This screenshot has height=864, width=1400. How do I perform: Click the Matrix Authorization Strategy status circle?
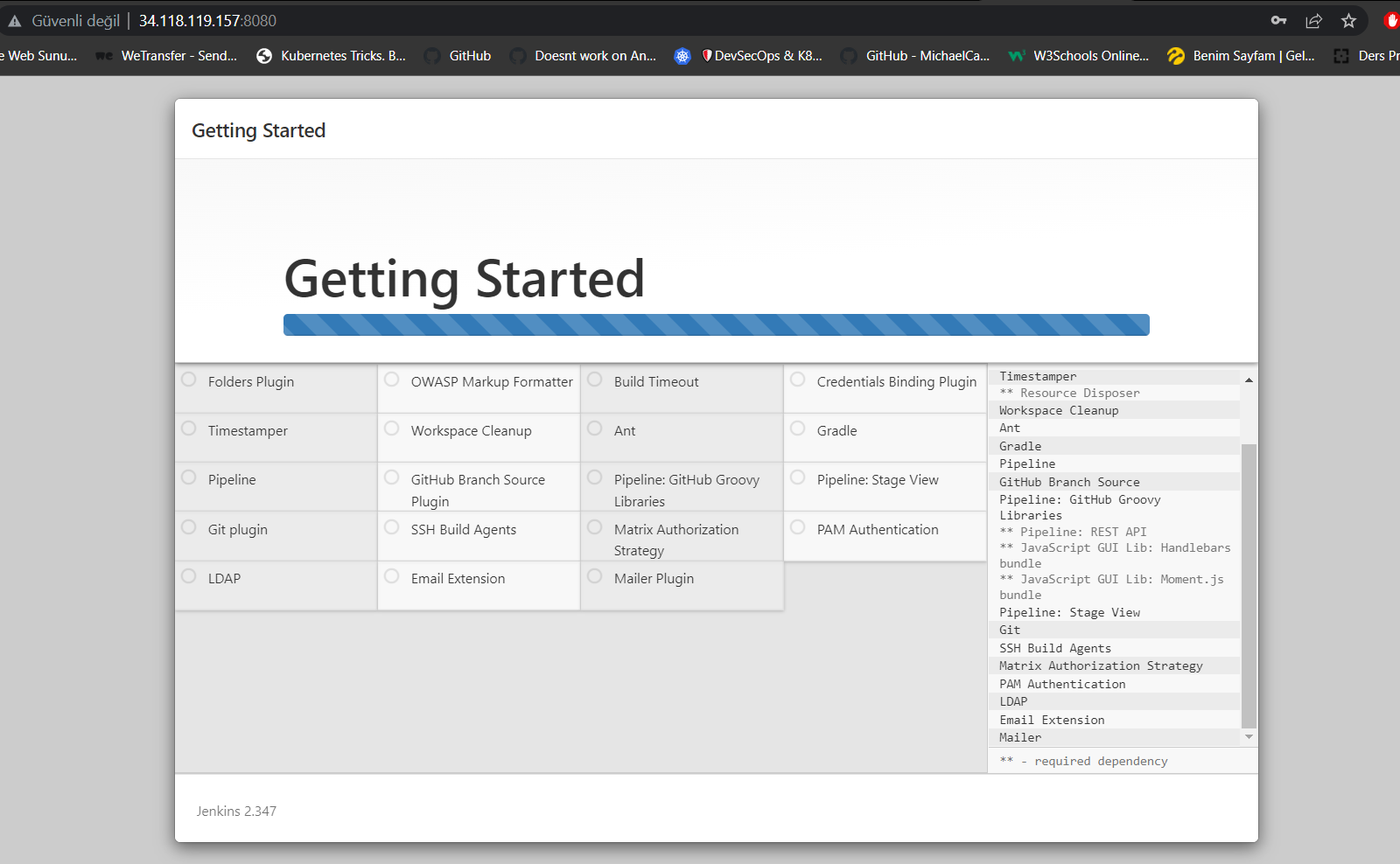[595, 527]
